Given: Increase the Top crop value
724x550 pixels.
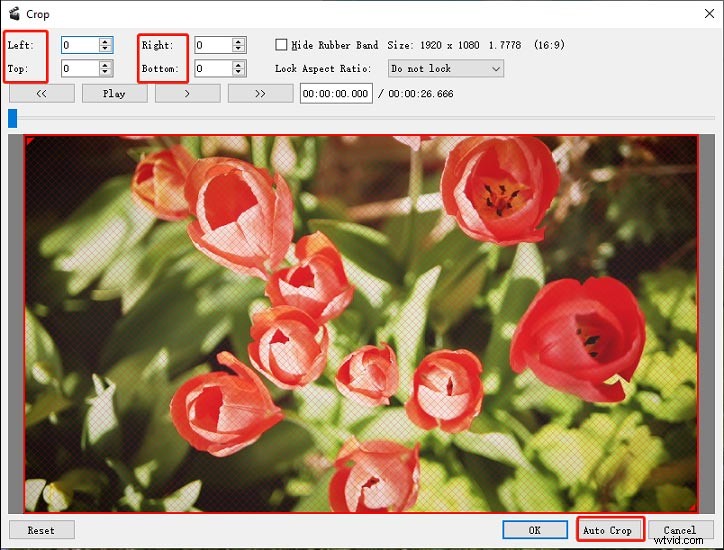Looking at the screenshot, I should click(105, 65).
